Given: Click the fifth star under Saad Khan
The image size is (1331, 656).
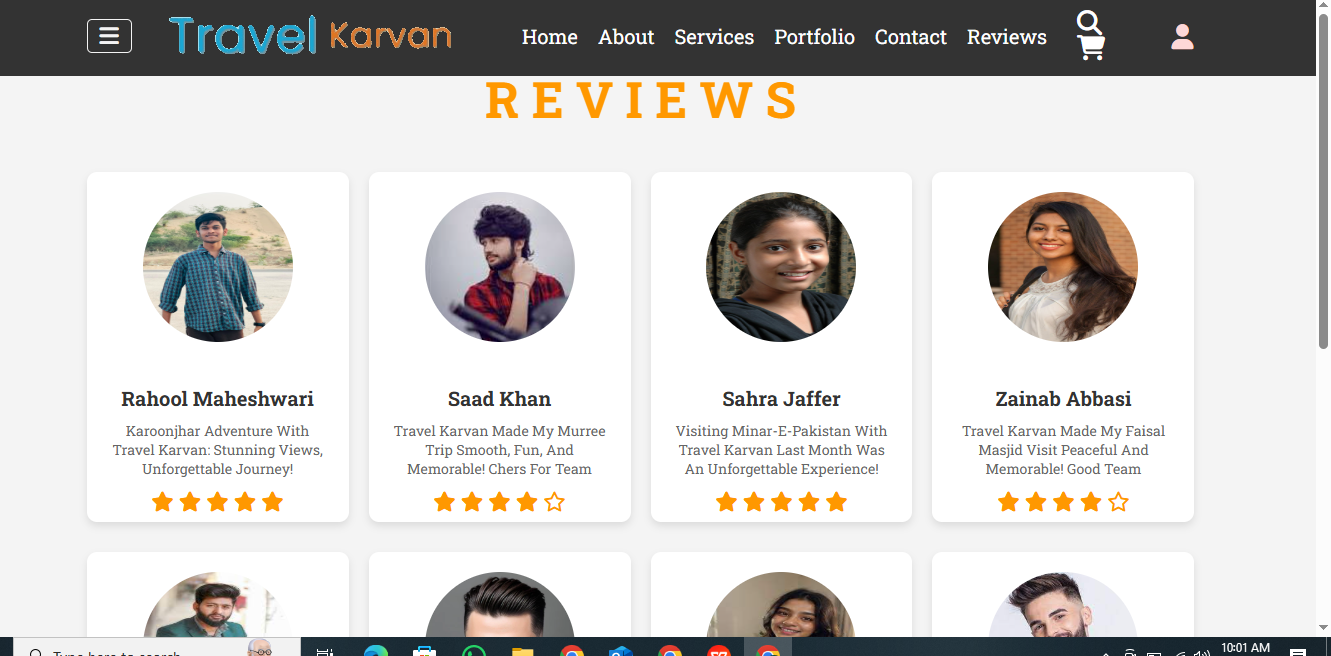Looking at the screenshot, I should (x=555, y=502).
